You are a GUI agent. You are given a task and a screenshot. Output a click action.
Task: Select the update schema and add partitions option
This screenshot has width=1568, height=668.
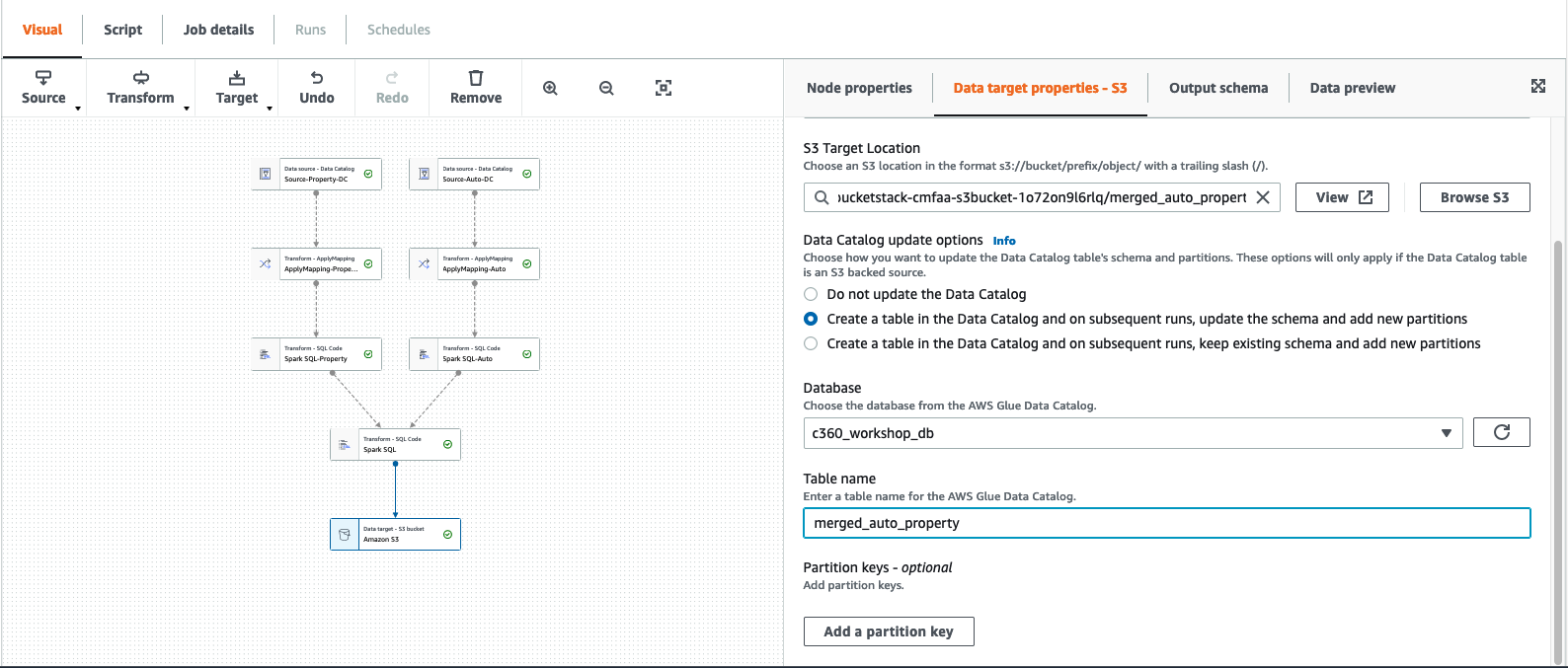[811, 319]
